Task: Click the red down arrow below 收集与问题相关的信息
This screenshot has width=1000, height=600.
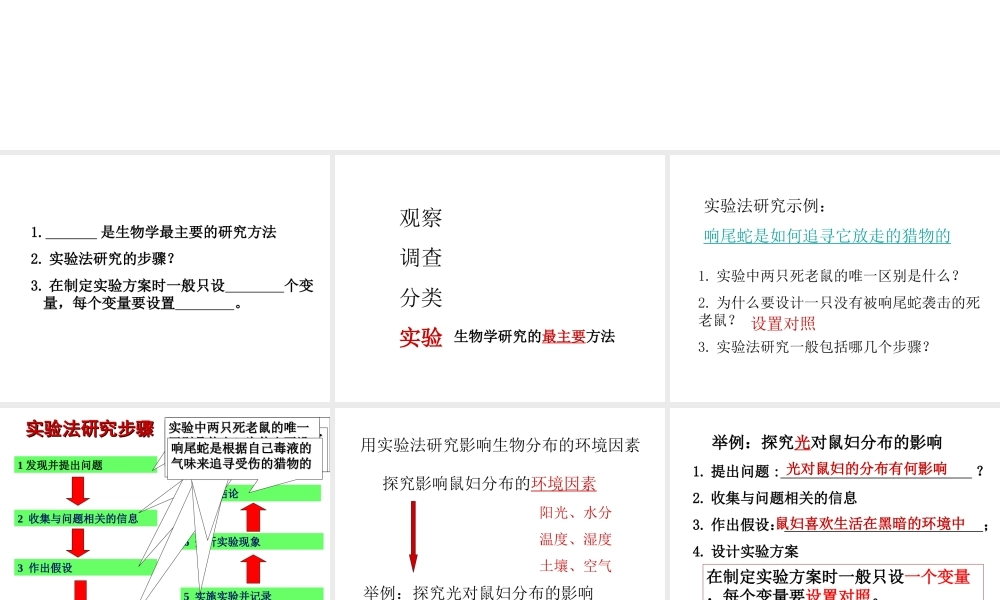Action: point(78,543)
